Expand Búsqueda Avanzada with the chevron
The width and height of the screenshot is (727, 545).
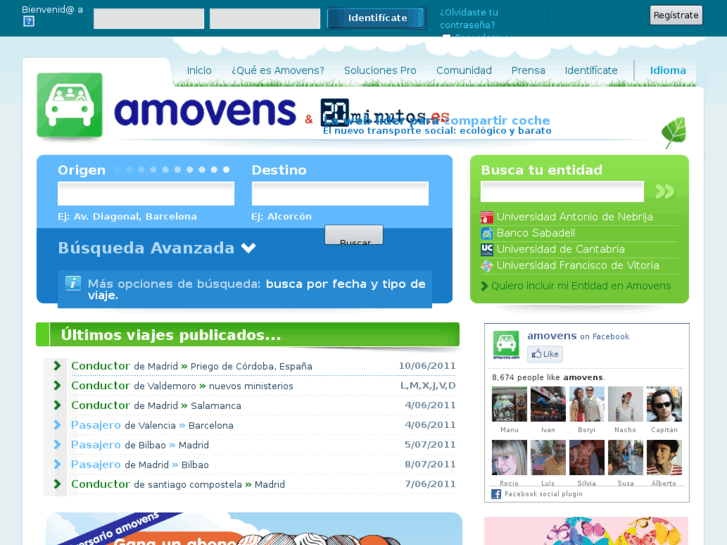point(249,248)
